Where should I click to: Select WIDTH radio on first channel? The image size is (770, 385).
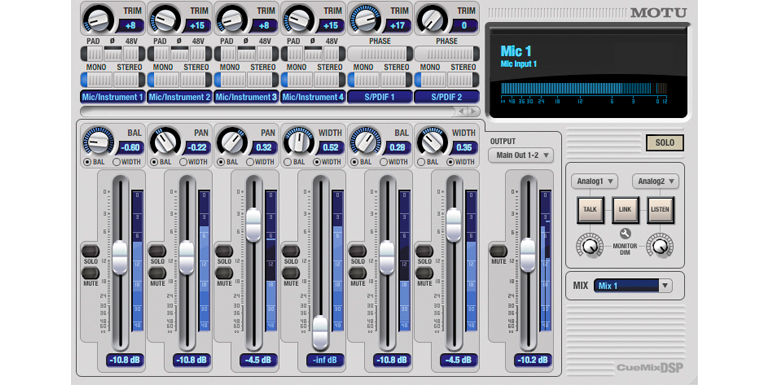point(116,162)
